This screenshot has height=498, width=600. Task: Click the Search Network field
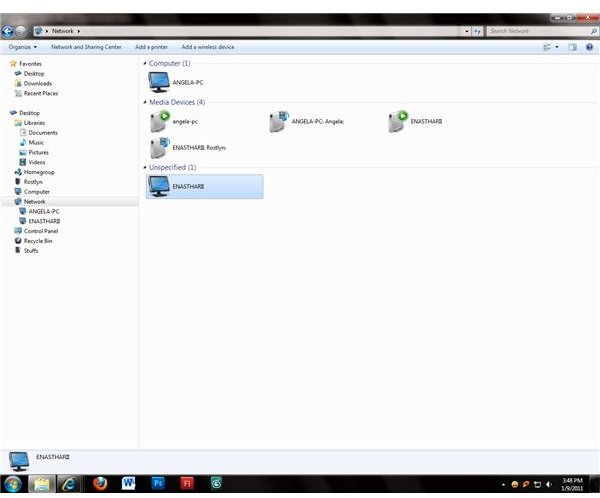[x=541, y=31]
